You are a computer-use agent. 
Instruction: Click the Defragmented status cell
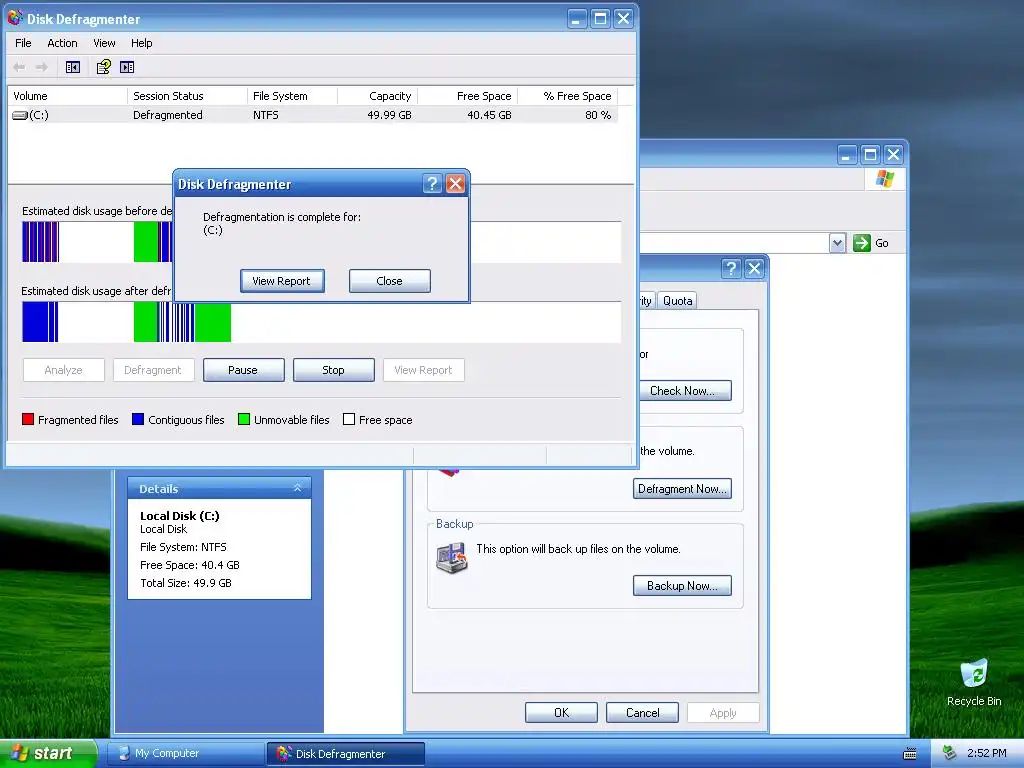[168, 115]
